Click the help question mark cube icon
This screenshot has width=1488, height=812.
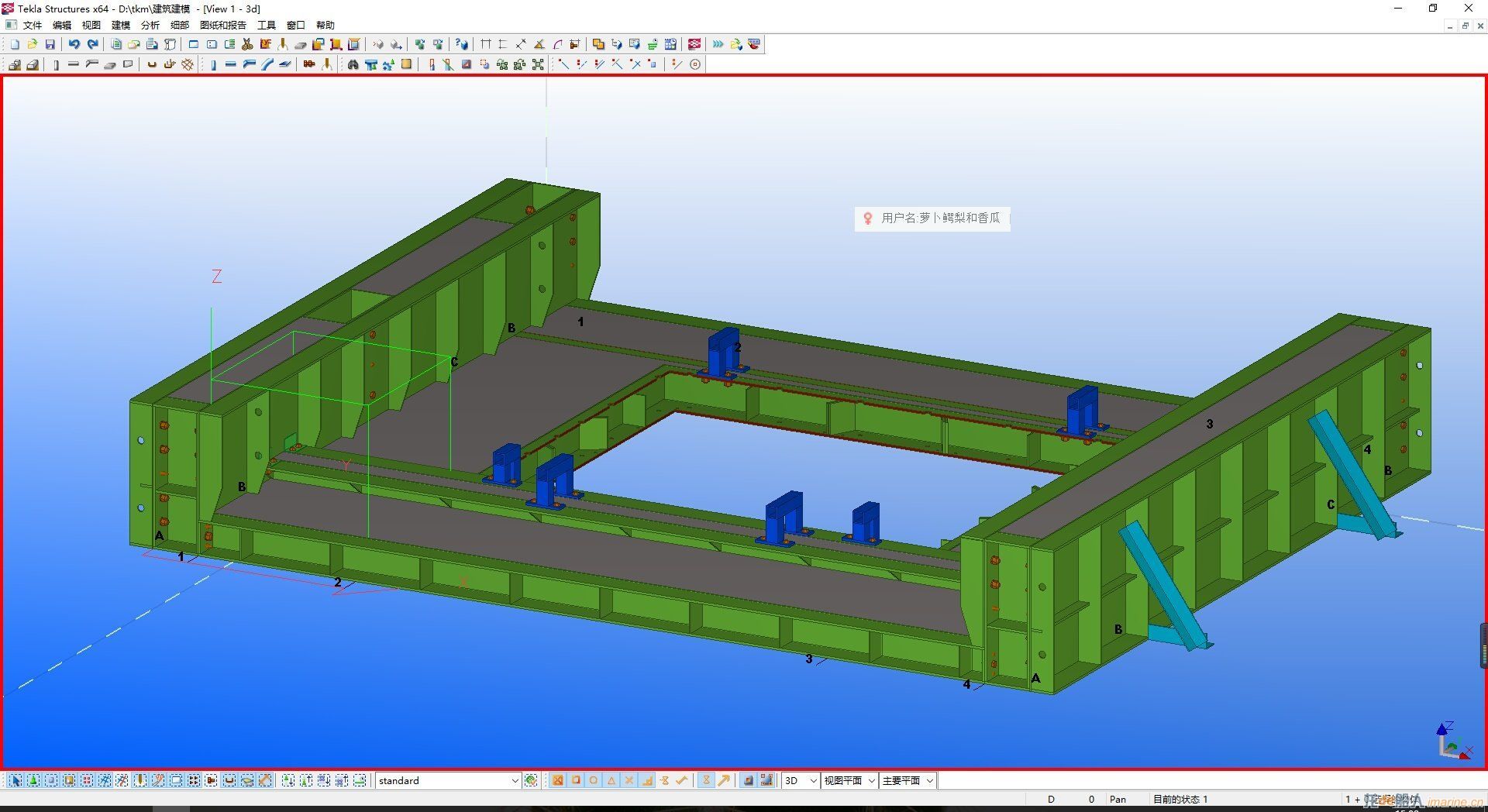(x=461, y=44)
